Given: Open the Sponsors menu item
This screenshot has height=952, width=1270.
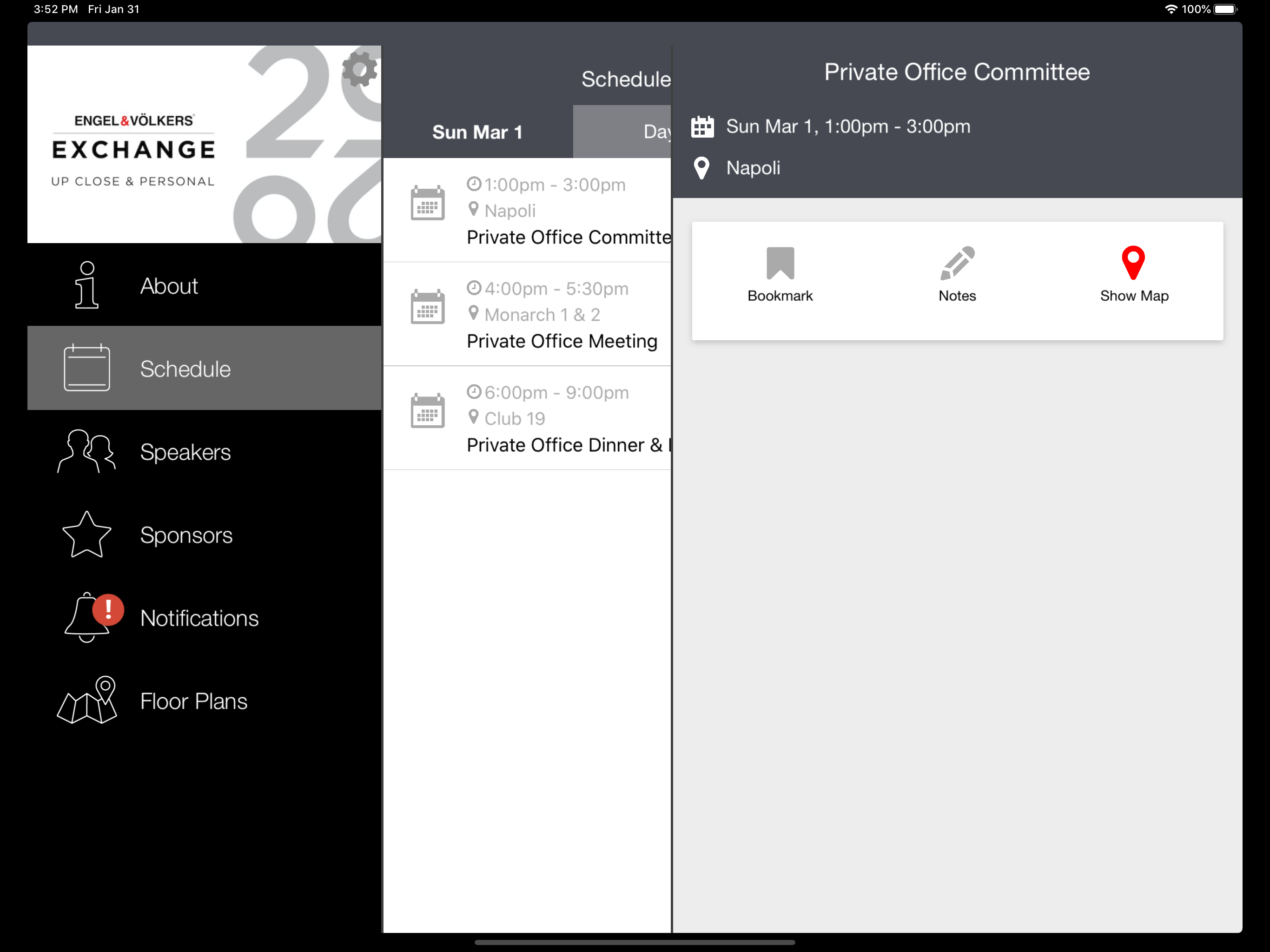Looking at the screenshot, I should pyautogui.click(x=205, y=535).
